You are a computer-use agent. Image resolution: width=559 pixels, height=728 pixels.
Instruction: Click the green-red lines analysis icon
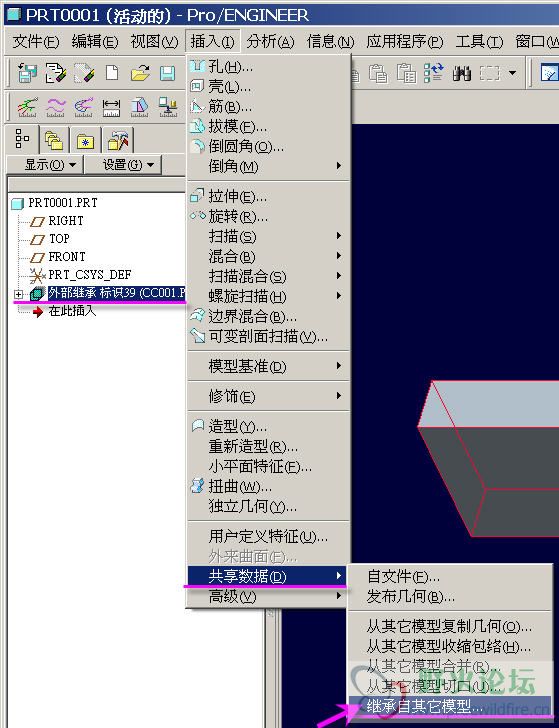27,107
